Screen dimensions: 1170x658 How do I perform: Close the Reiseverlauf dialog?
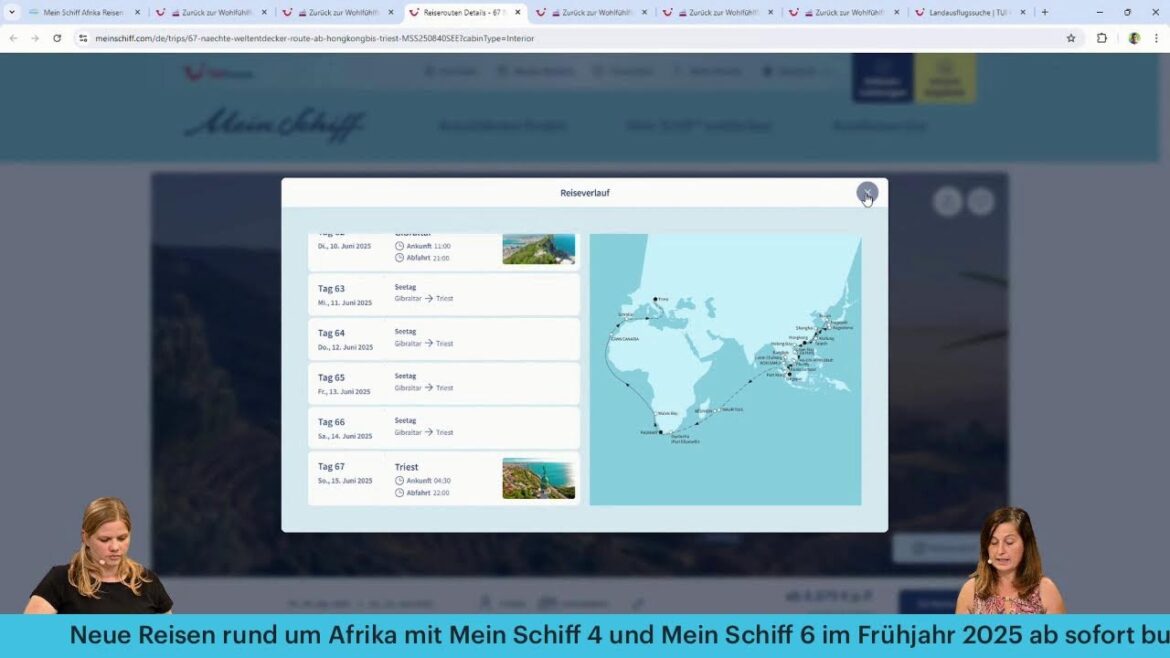pyautogui.click(x=866, y=193)
